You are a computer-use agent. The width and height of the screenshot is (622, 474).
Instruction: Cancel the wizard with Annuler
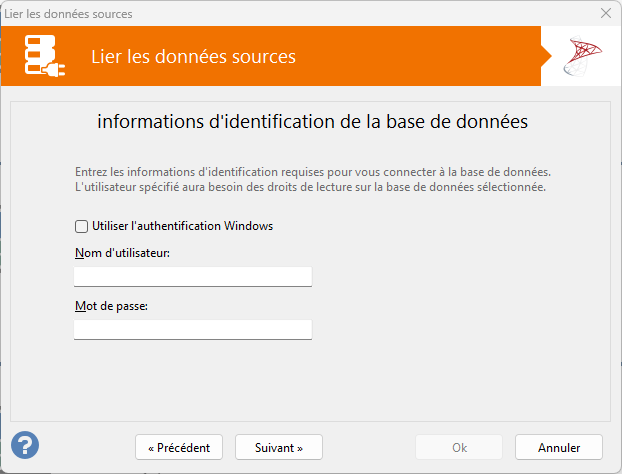(x=559, y=446)
